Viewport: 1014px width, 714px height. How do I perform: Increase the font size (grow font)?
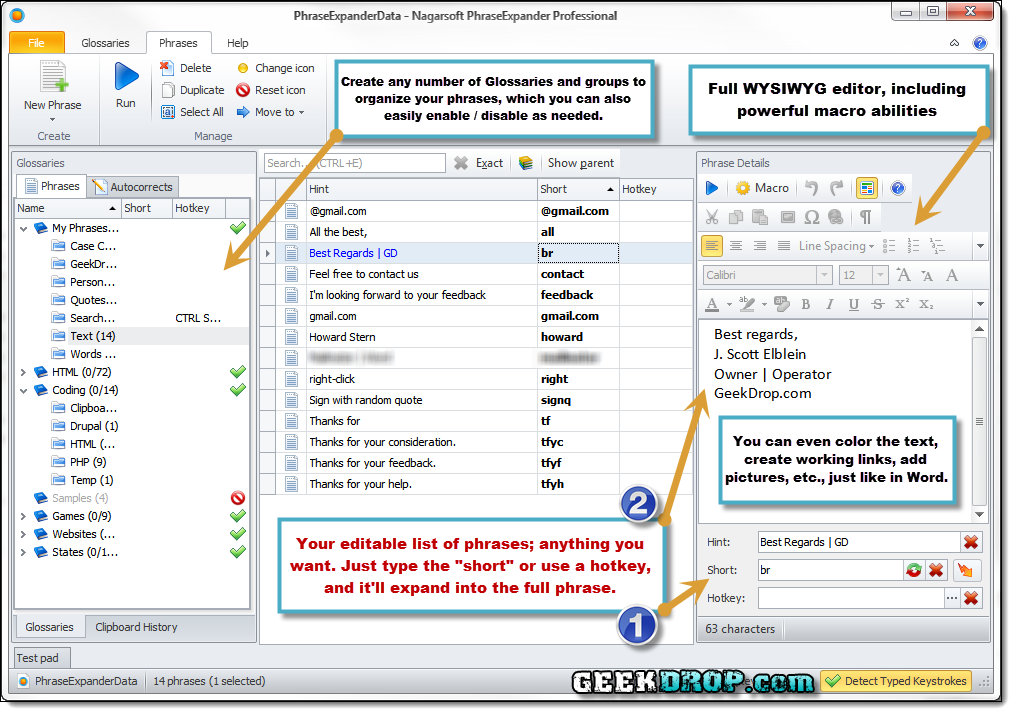[903, 275]
